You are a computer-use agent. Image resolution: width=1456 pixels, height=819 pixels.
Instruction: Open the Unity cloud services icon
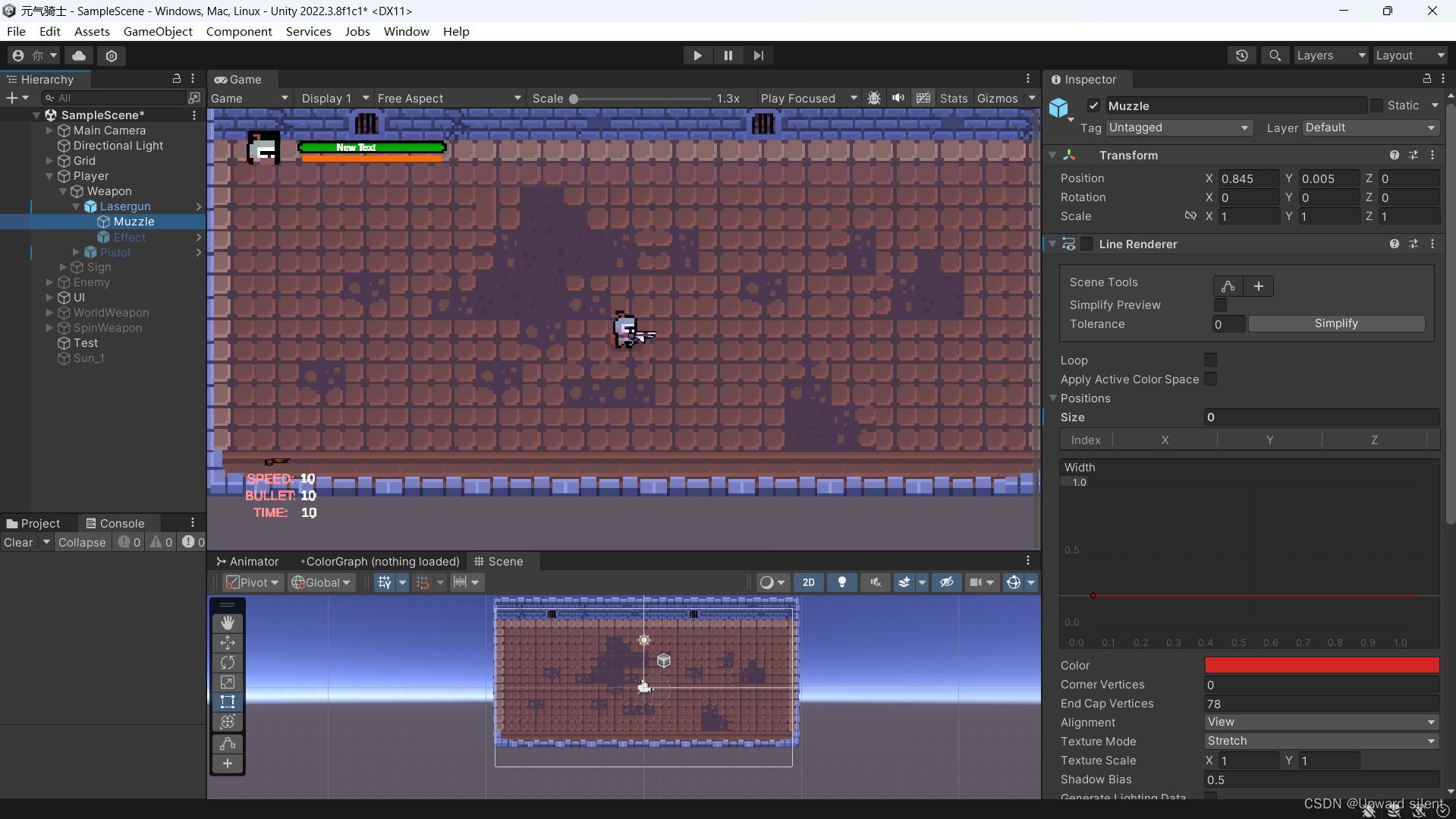[79, 55]
